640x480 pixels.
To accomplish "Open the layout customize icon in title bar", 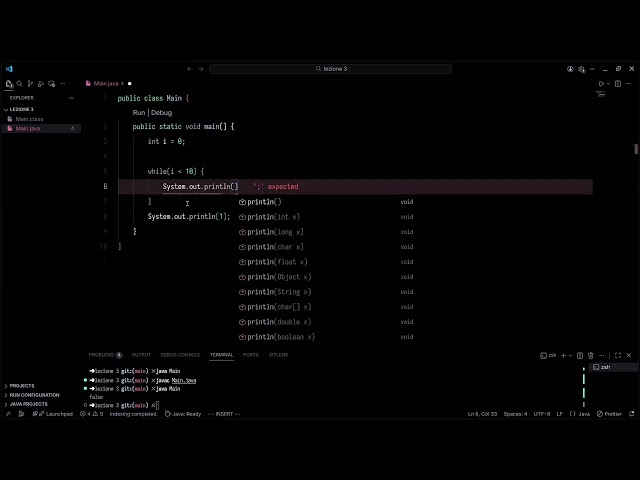I will [581, 69].
